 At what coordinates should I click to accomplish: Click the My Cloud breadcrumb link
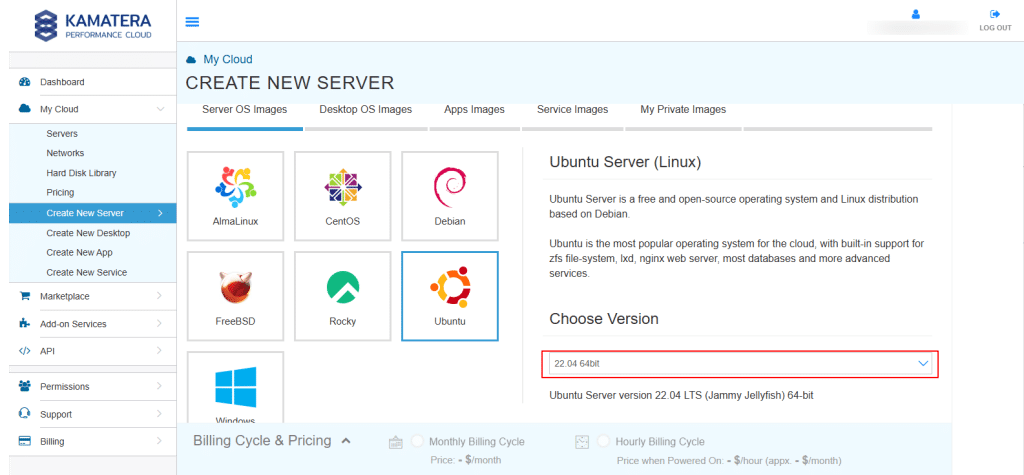click(228, 59)
